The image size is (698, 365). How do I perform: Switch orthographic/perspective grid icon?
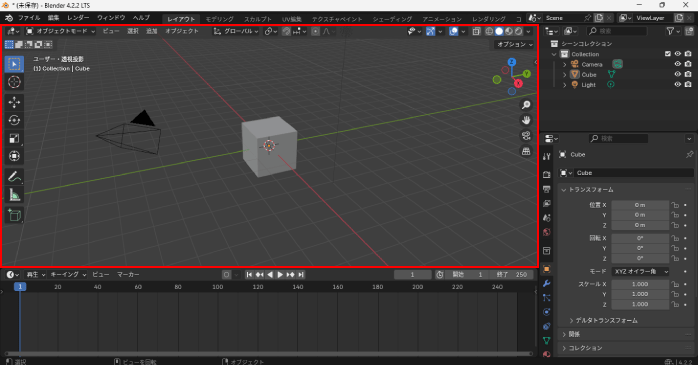coord(526,151)
